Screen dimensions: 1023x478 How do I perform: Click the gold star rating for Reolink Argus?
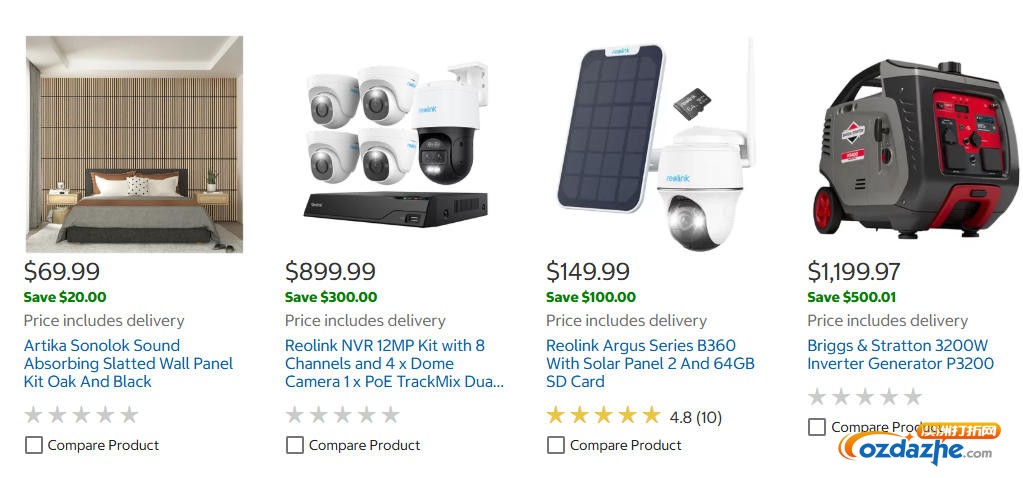pos(603,416)
